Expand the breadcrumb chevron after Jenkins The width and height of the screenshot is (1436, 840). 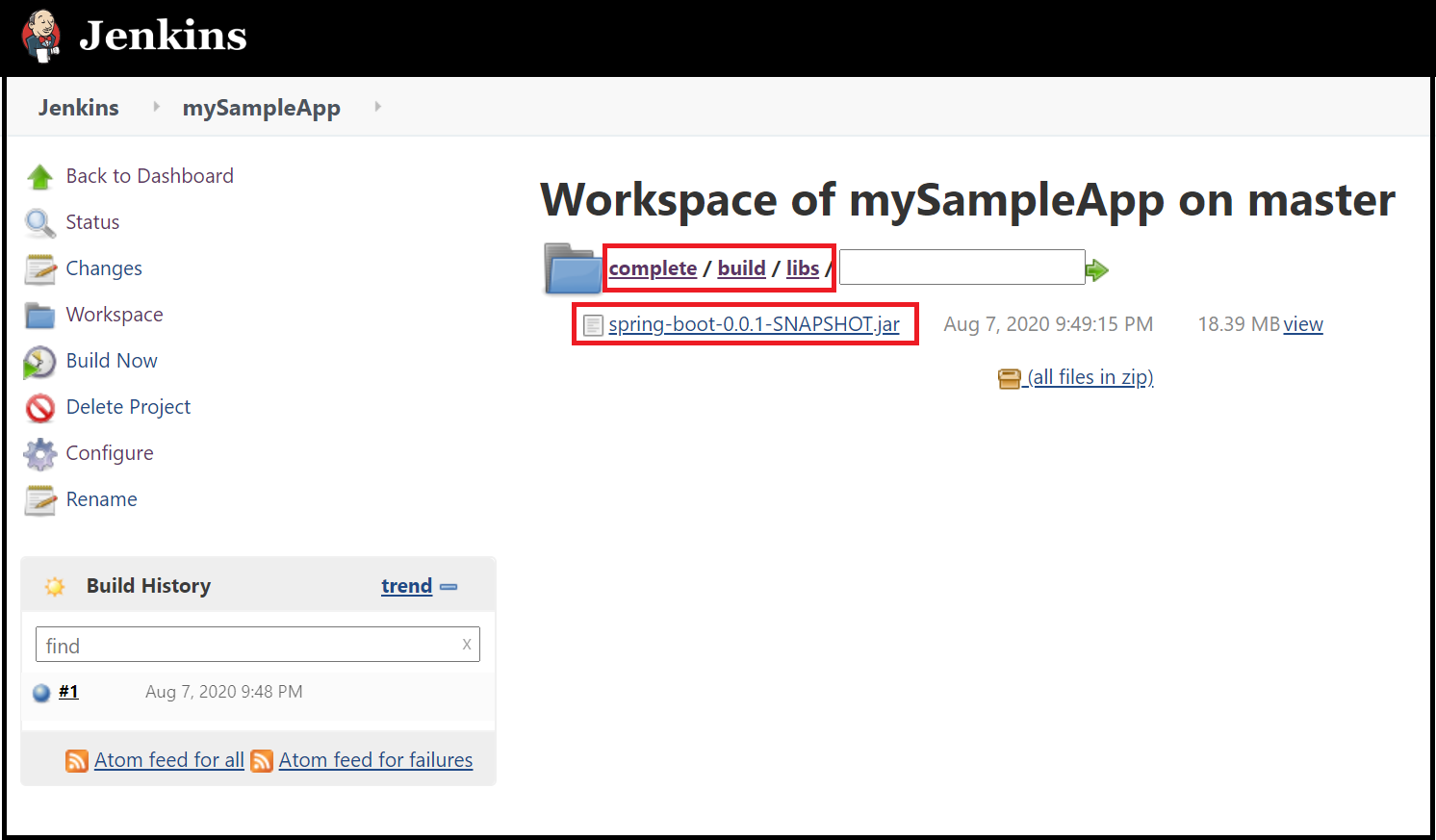[x=155, y=107]
